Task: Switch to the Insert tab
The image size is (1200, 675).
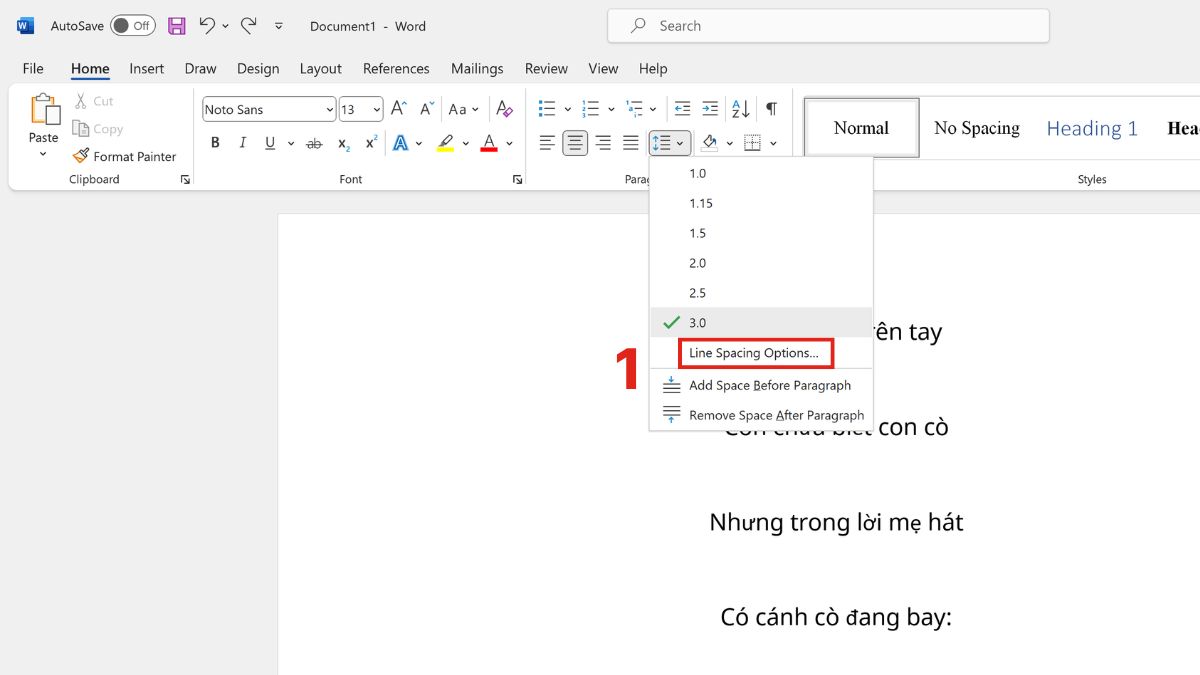Action: [146, 68]
